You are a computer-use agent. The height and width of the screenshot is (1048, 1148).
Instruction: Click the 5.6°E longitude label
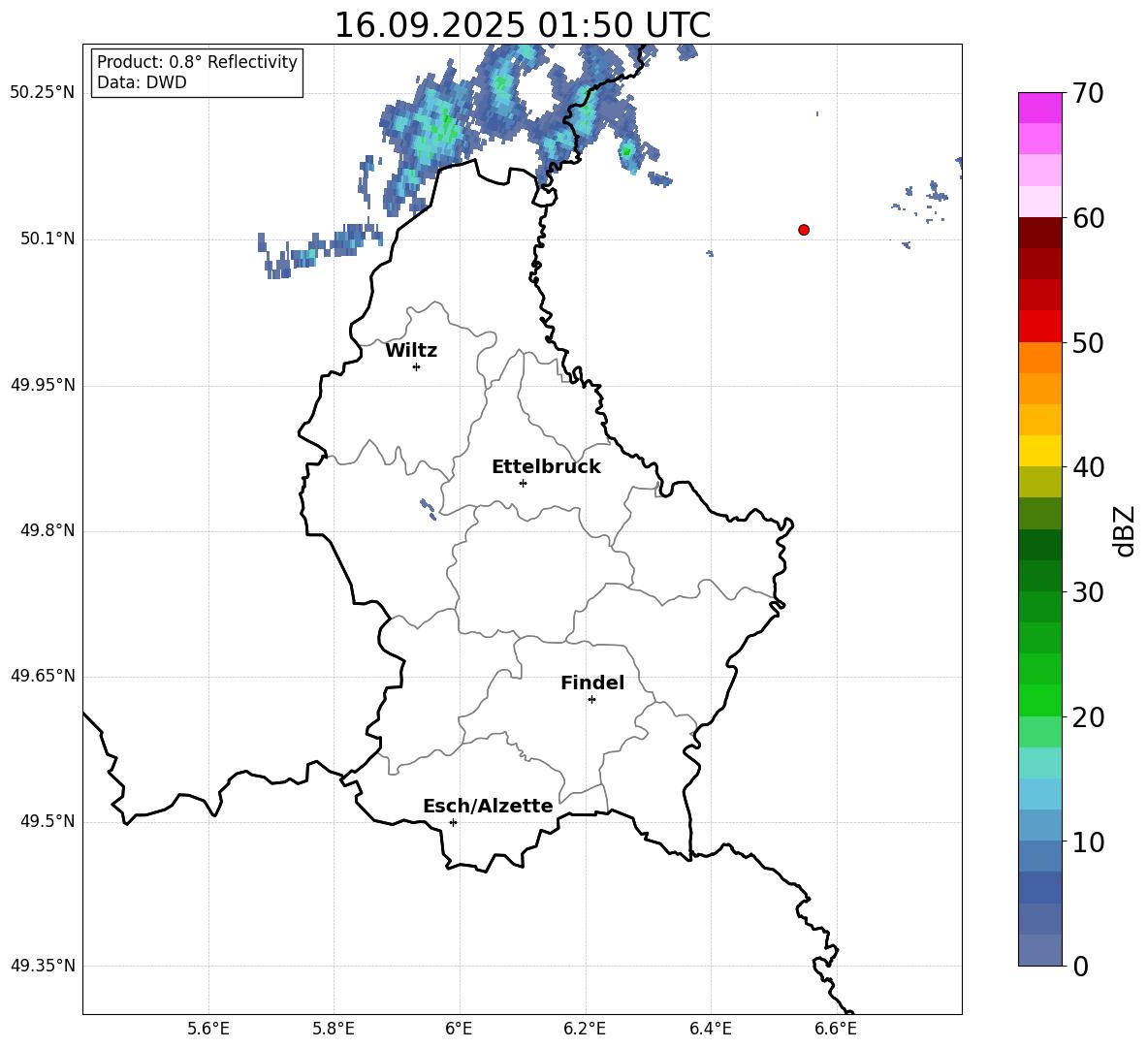208,1029
